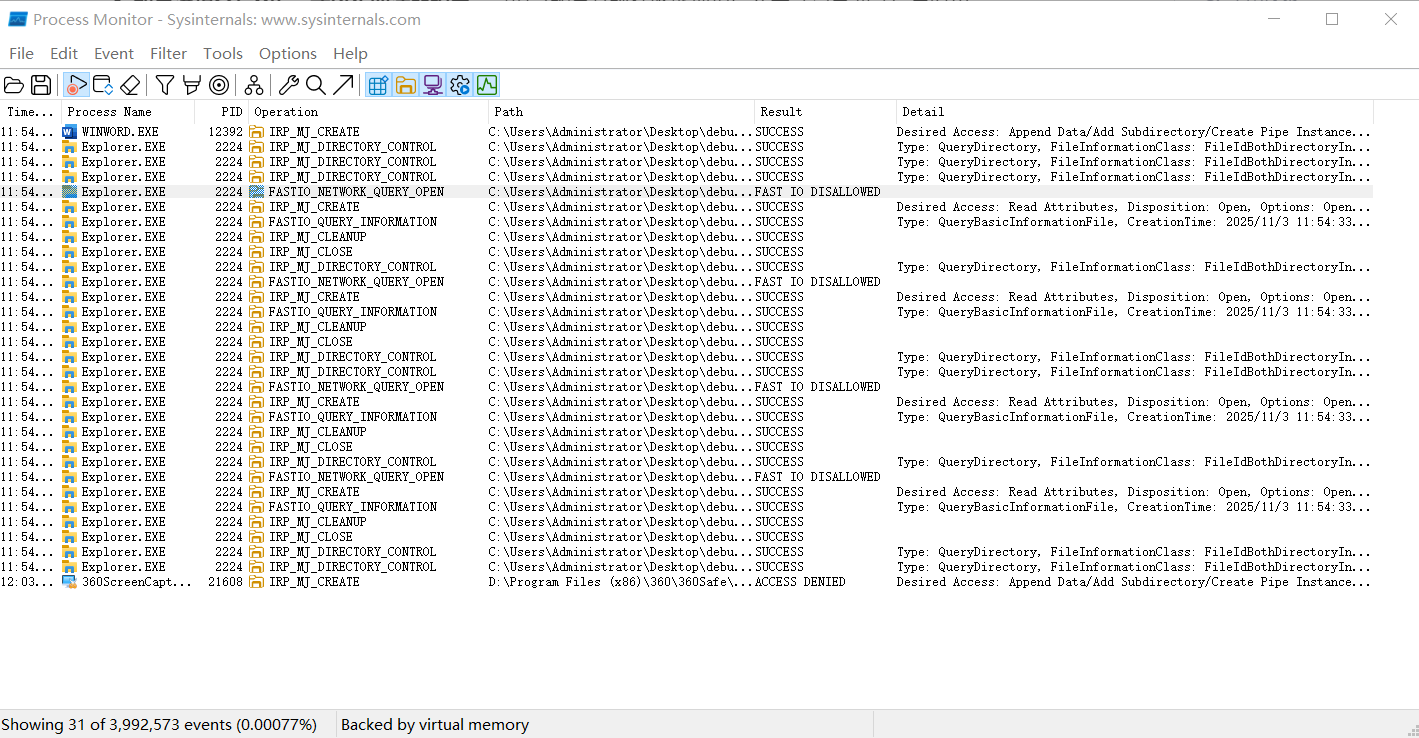Screen dimensions: 1419x738
Task: Click the Path column header
Action: coord(622,112)
